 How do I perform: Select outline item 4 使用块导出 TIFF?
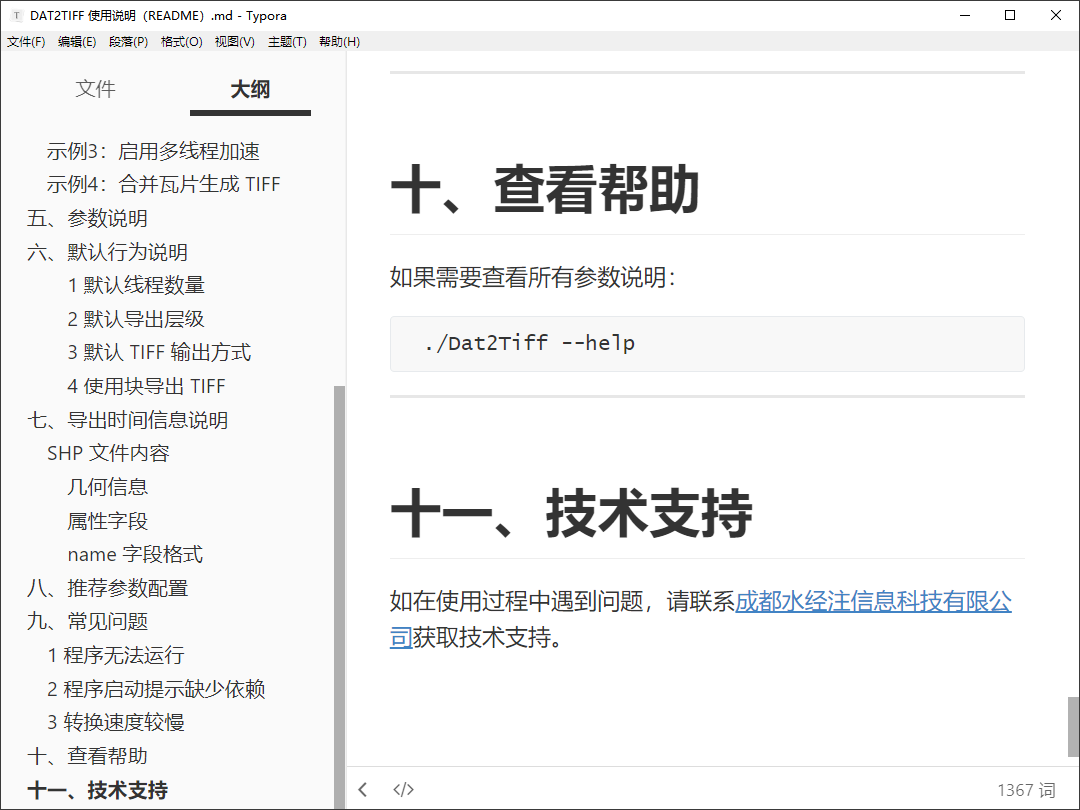click(146, 386)
